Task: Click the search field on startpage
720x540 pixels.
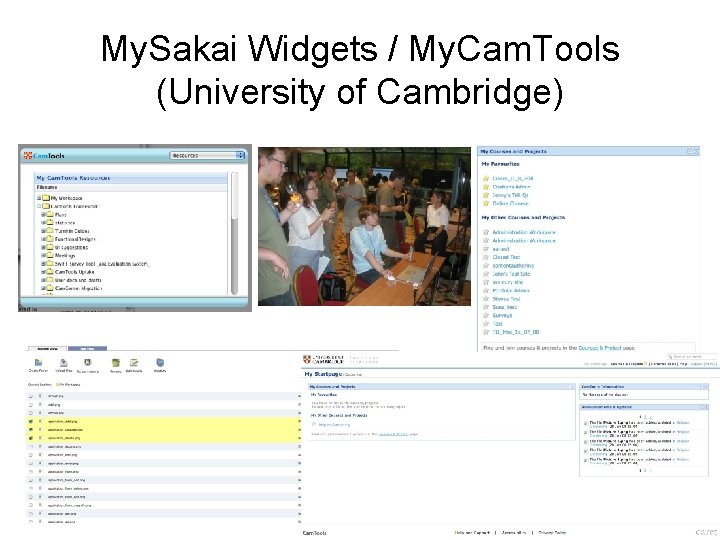Action: [691, 356]
